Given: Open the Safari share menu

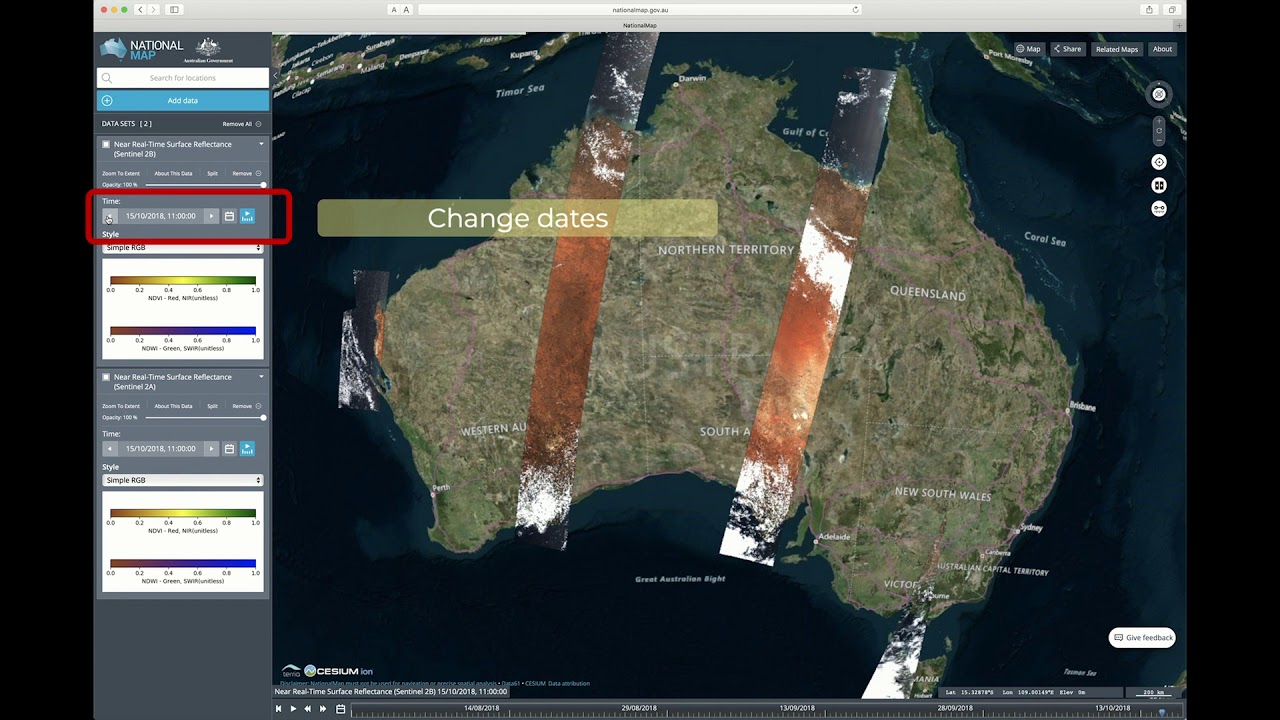Looking at the screenshot, I should 1149,9.
